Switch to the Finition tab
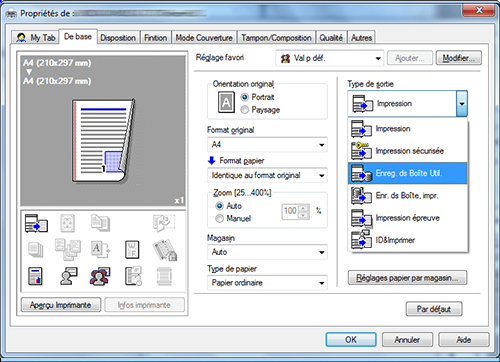The width and height of the screenshot is (500, 362). coord(155,38)
